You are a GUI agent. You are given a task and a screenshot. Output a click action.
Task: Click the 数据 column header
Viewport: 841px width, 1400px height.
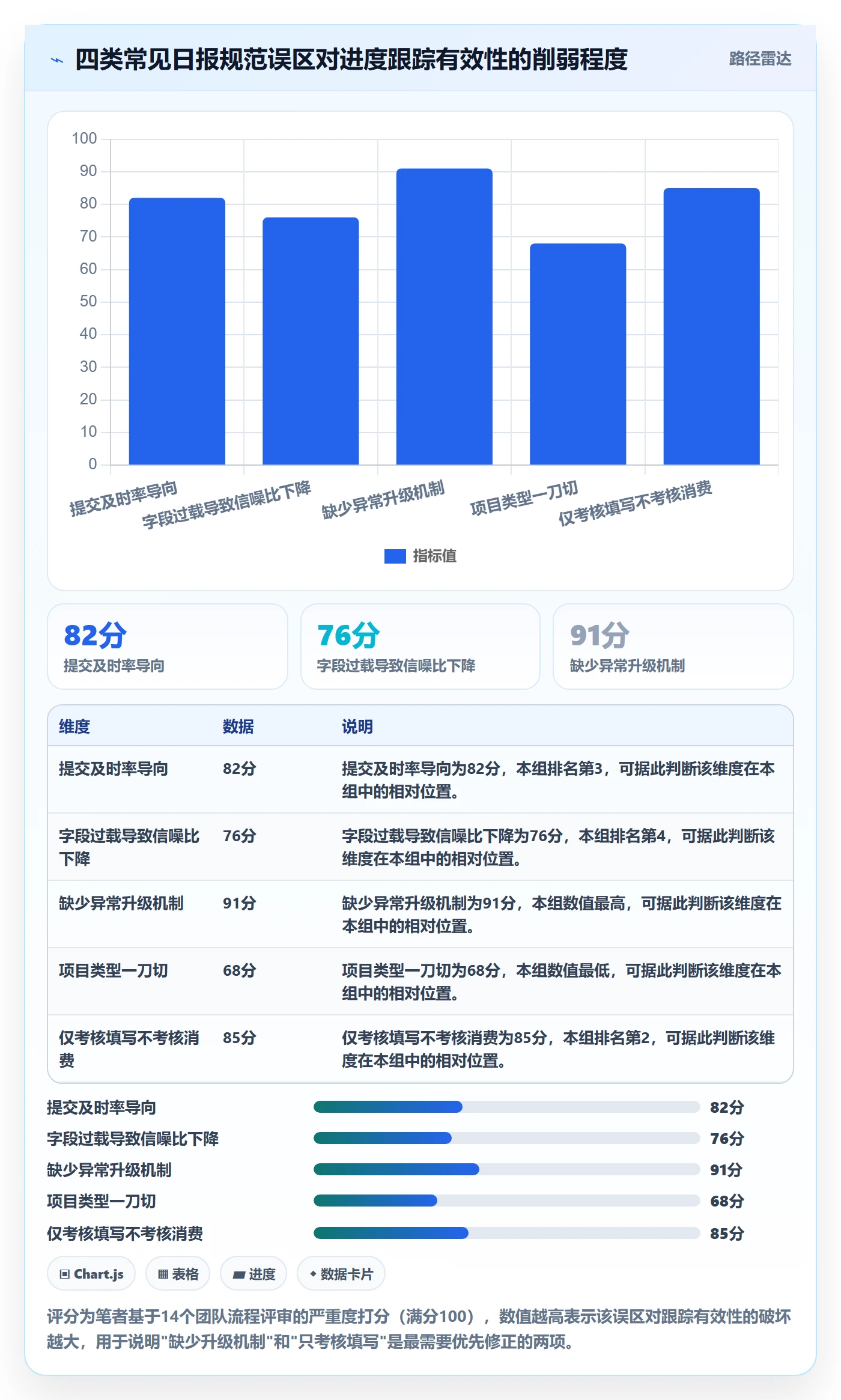click(x=238, y=726)
